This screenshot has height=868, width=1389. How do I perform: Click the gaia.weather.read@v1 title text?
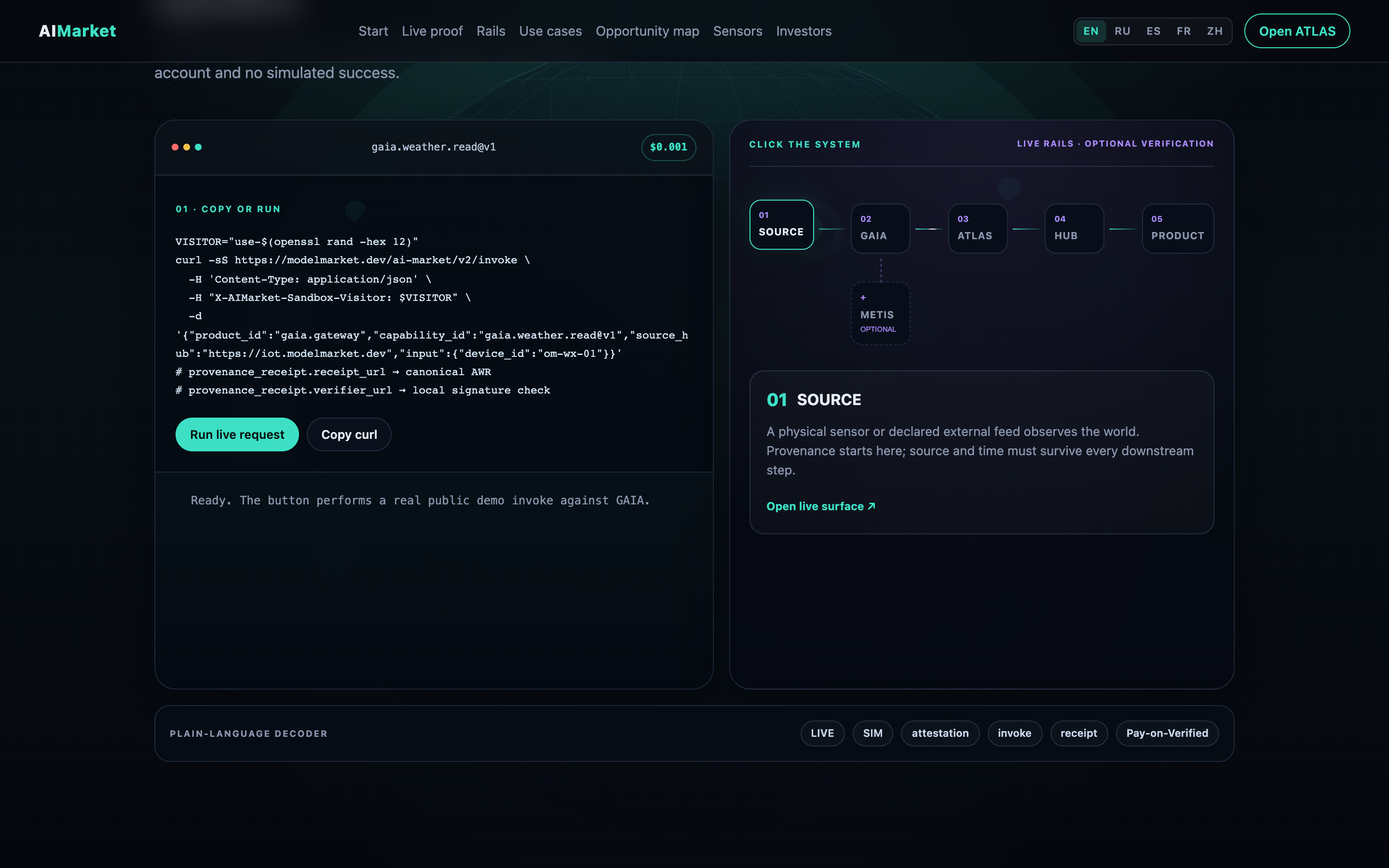pyautogui.click(x=434, y=147)
